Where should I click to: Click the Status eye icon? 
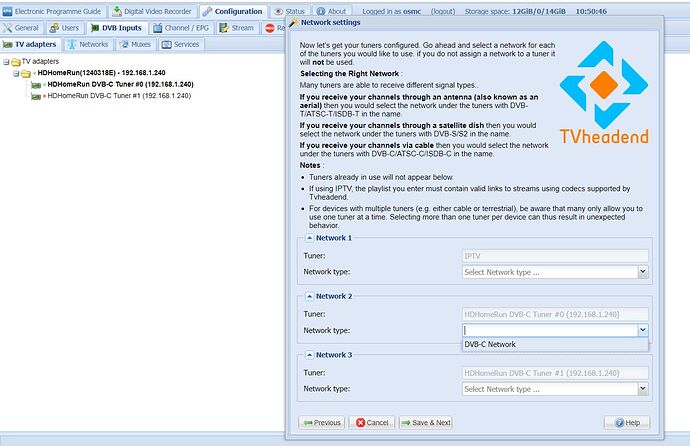point(278,11)
